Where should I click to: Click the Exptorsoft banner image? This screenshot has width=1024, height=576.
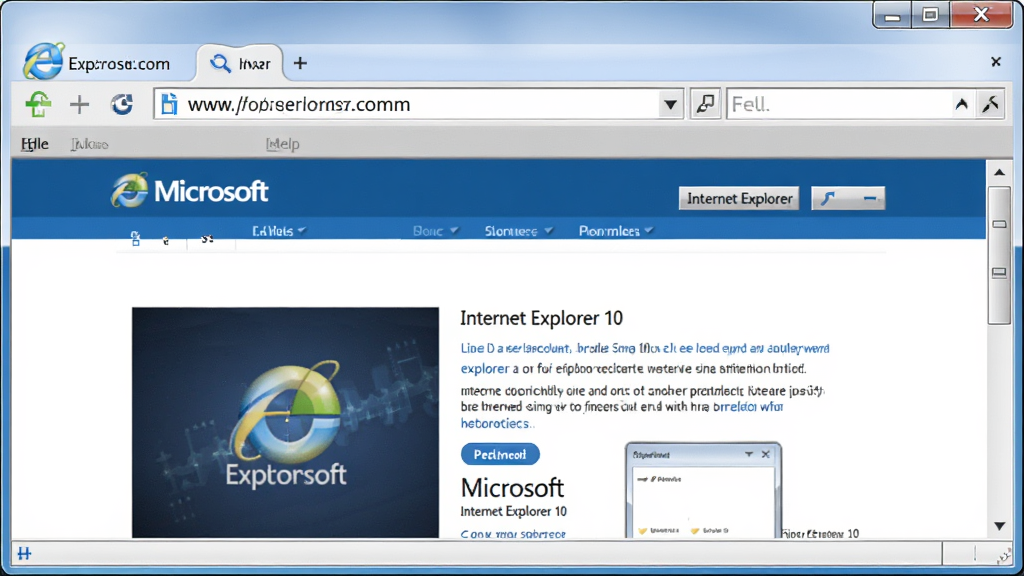coord(285,423)
